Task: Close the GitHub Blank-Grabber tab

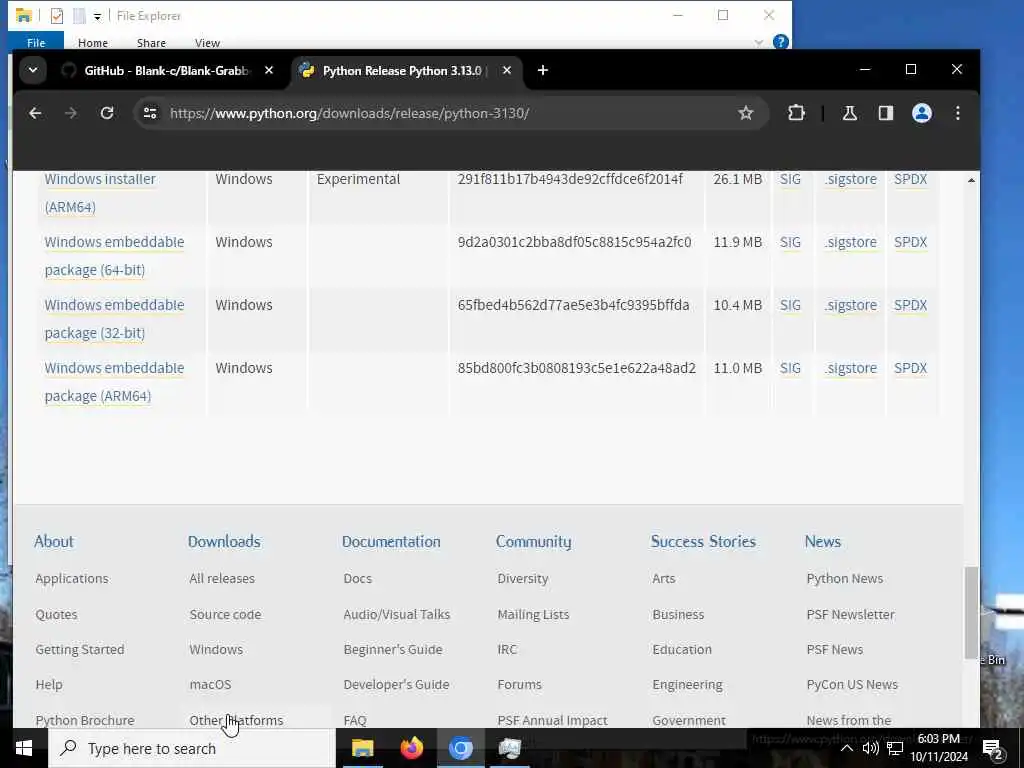Action: pyautogui.click(x=268, y=70)
